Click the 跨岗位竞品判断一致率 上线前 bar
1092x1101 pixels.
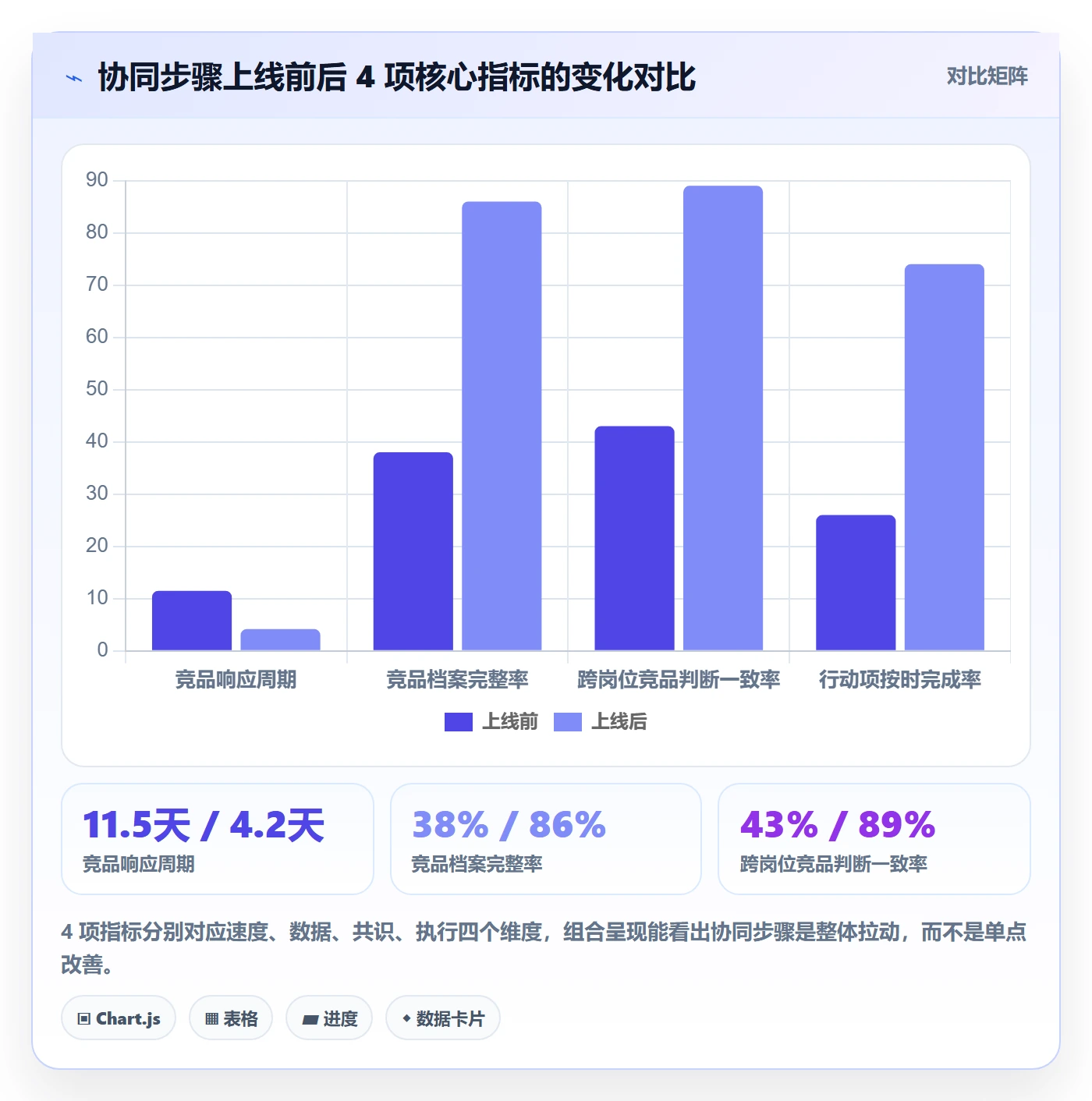[634, 538]
